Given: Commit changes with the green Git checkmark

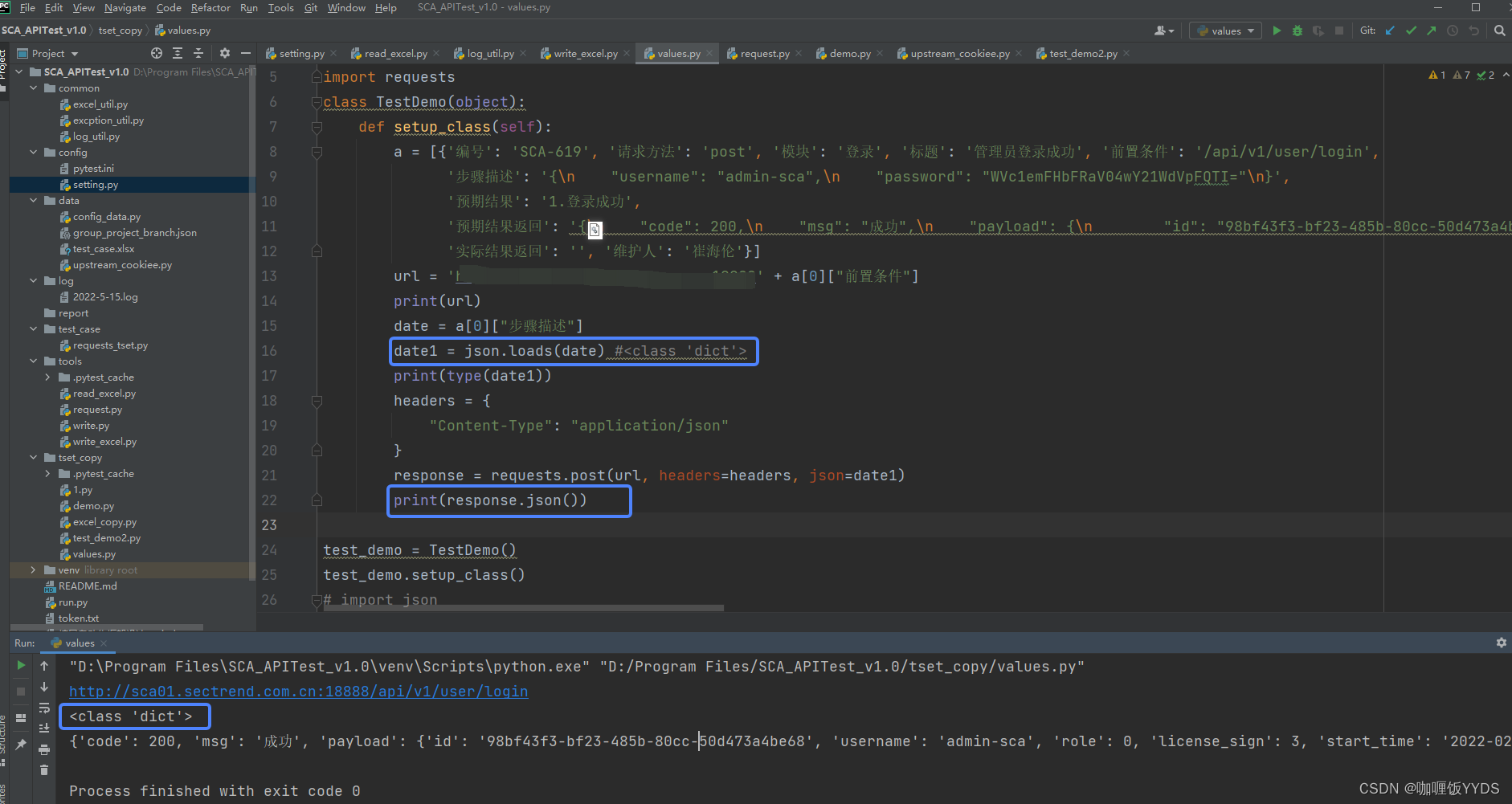Looking at the screenshot, I should tap(1412, 31).
